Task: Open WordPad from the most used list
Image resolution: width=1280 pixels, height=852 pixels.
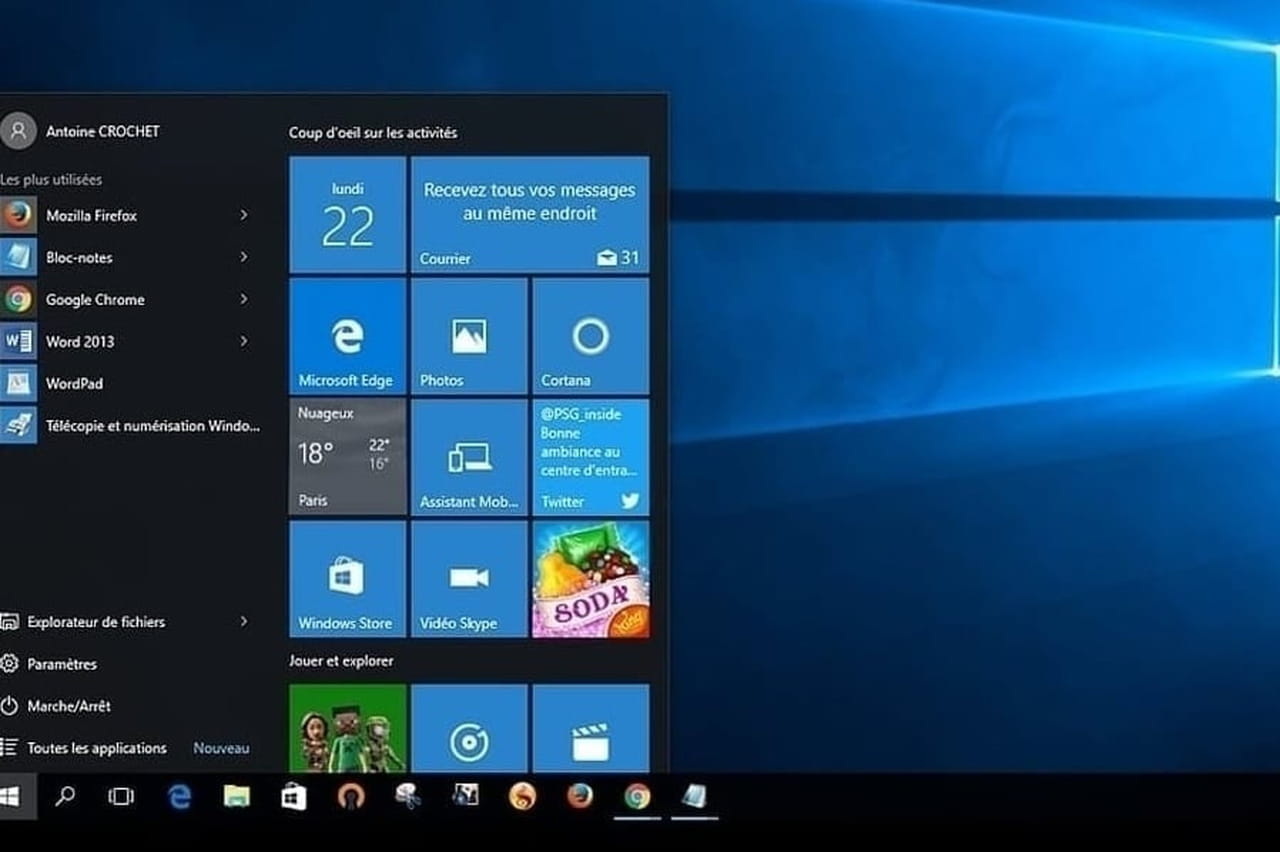Action: 130,383
